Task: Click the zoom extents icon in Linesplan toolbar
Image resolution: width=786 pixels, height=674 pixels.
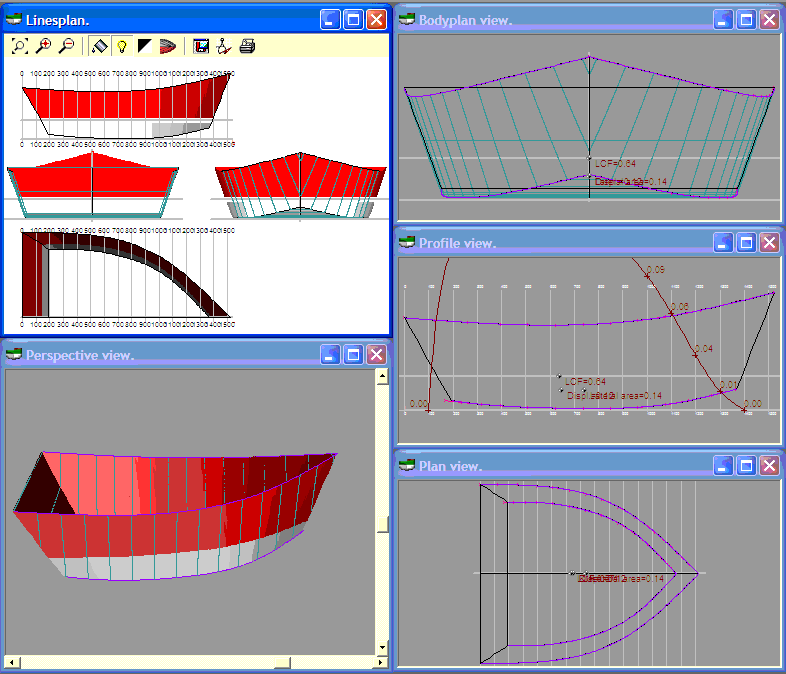Action: tap(20, 46)
